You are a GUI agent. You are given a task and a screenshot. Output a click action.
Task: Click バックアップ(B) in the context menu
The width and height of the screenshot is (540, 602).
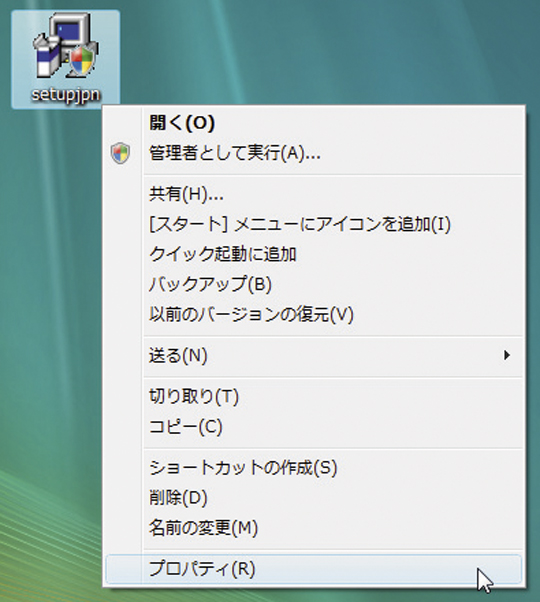pyautogui.click(x=314, y=284)
